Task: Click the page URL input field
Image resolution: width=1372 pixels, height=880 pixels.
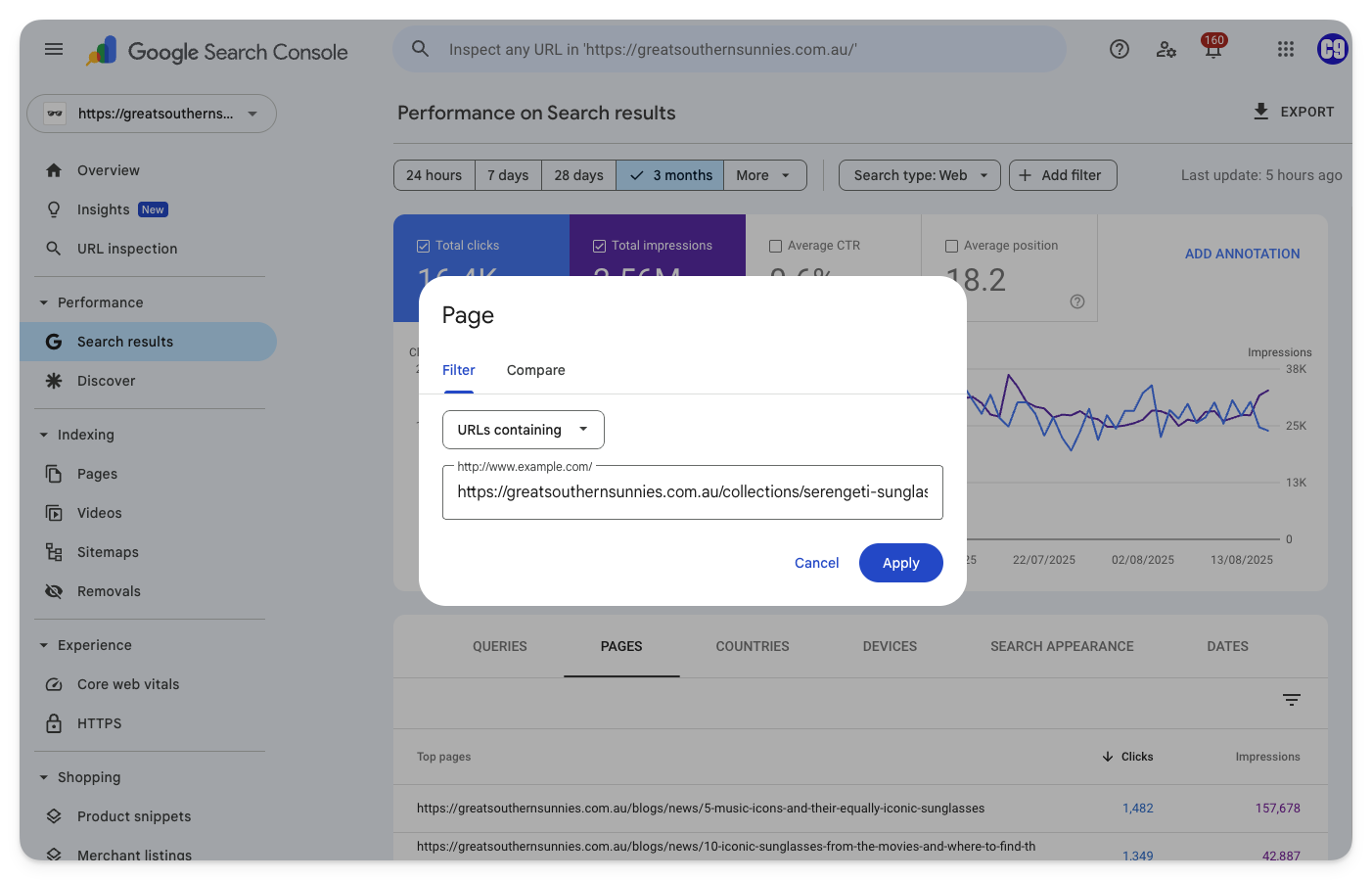Action: click(692, 492)
